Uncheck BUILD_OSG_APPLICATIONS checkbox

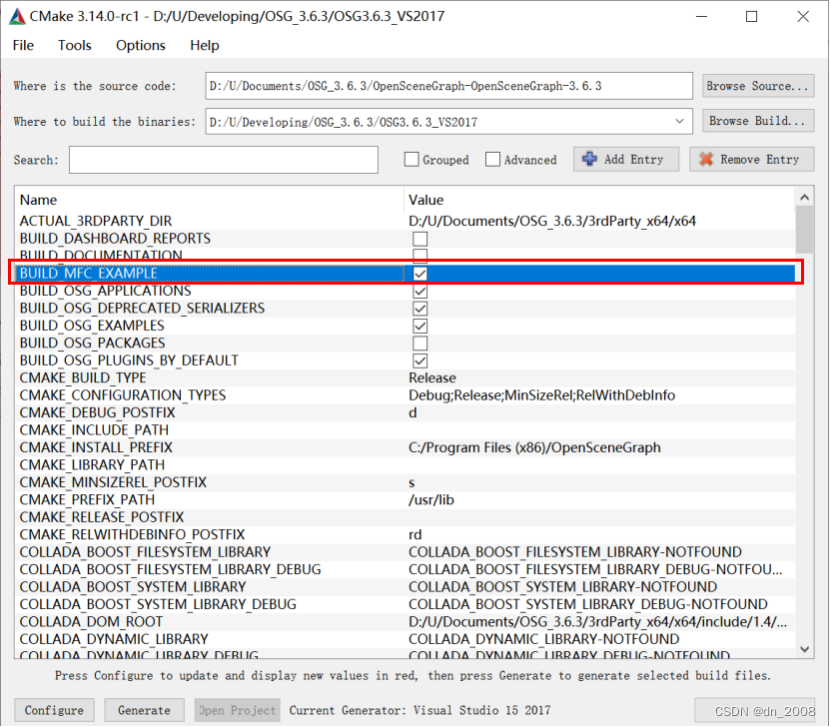point(420,291)
